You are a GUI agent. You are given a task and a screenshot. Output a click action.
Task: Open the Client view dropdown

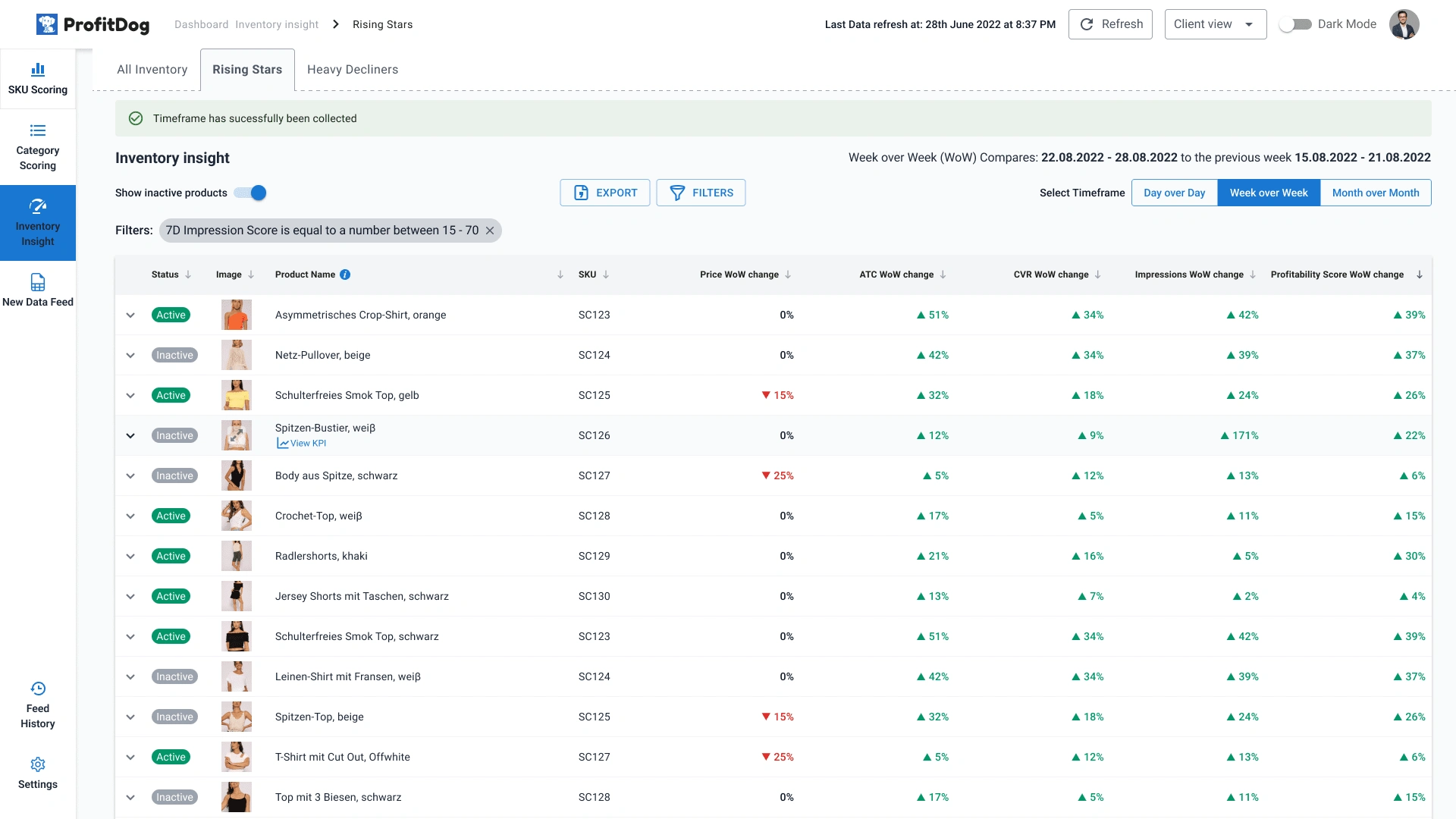[1215, 24]
